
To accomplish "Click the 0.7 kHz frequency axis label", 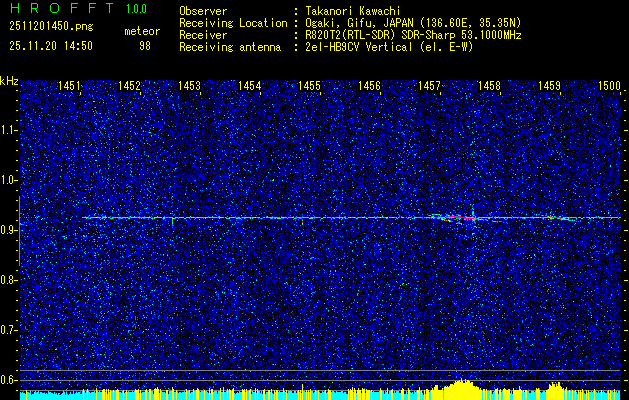I will coord(8,330).
